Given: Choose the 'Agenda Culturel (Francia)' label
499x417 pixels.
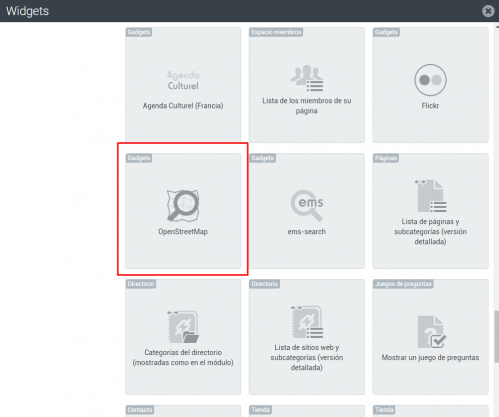Looking at the screenshot, I should click(183, 106).
